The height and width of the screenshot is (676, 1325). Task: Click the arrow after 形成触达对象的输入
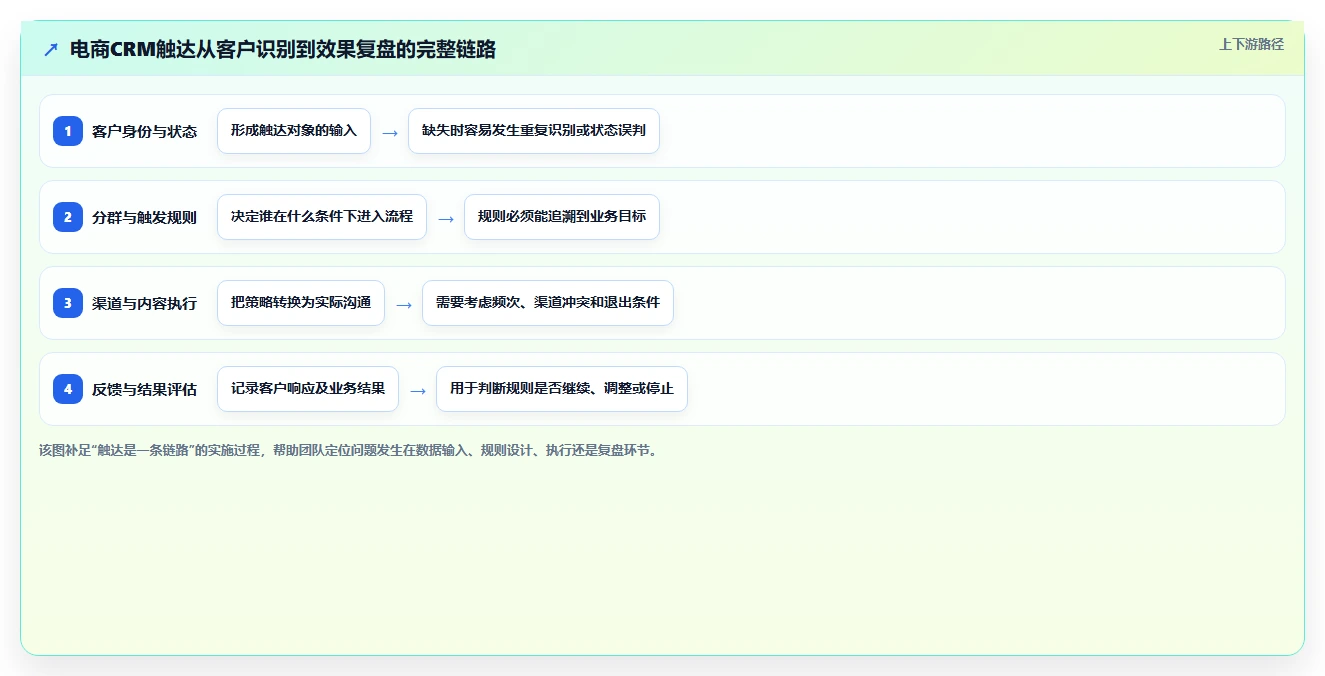coord(390,132)
